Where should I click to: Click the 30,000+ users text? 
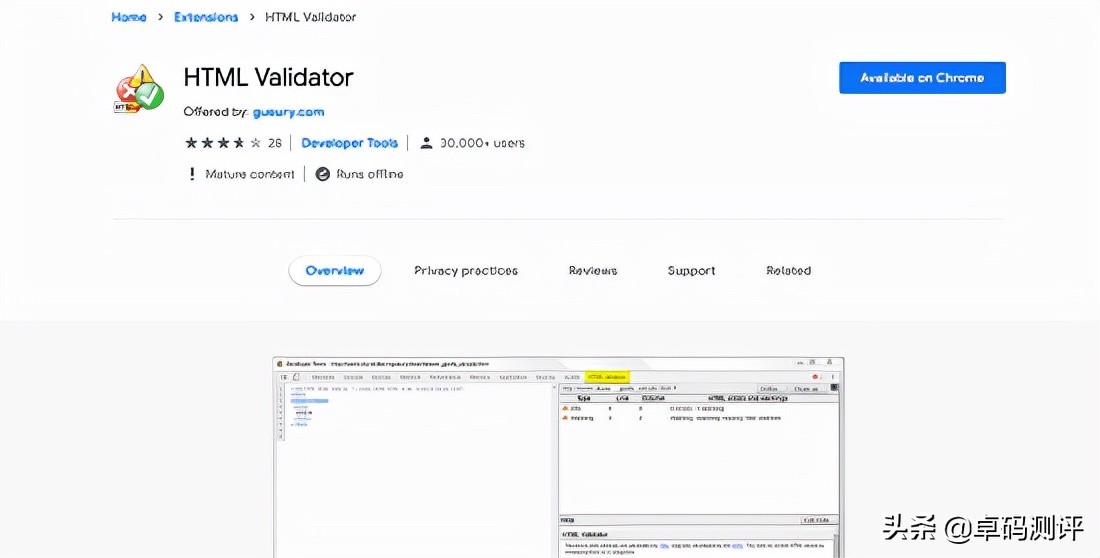tap(482, 143)
